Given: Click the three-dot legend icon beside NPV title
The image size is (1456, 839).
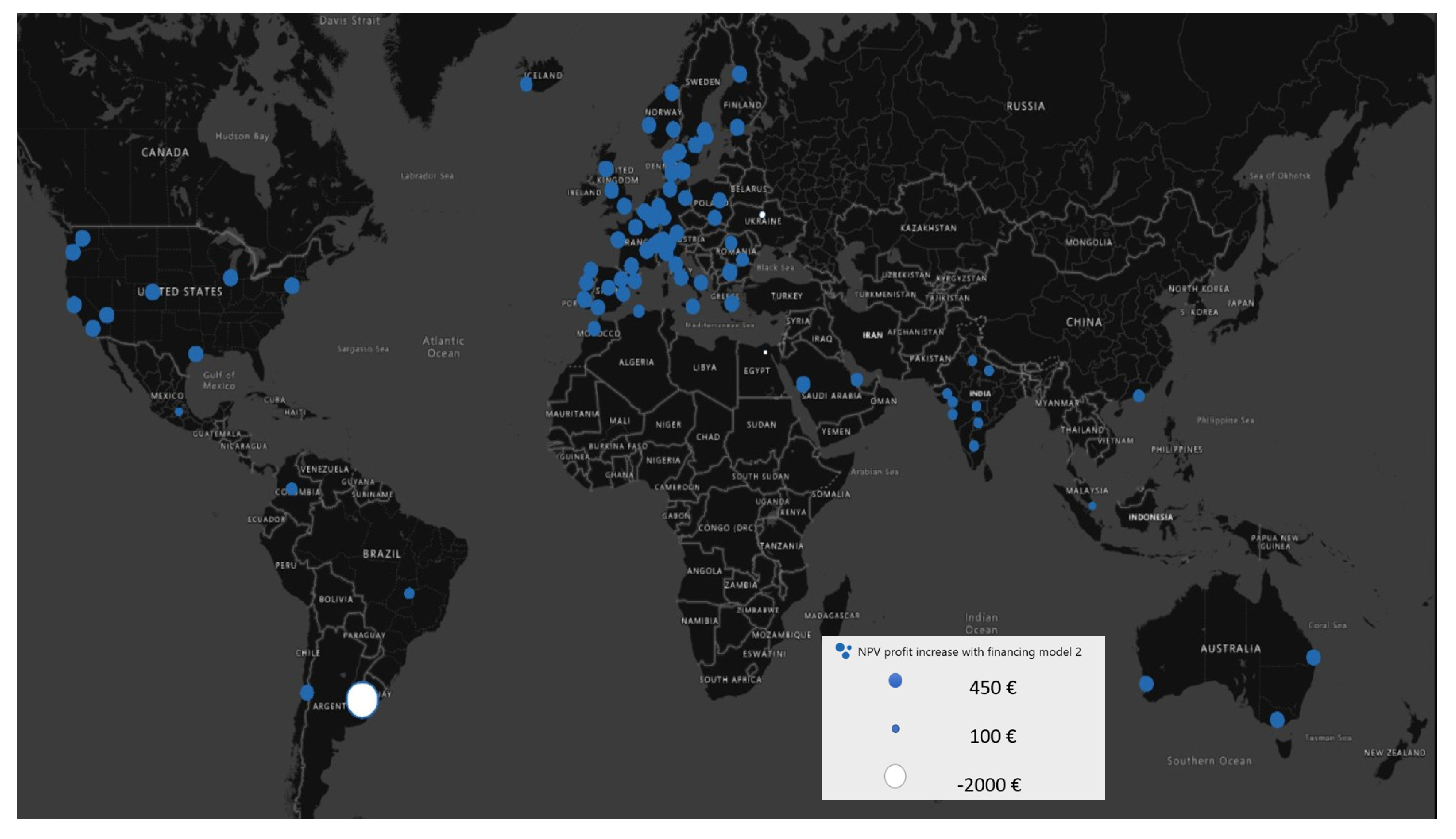Looking at the screenshot, I should coord(843,651).
